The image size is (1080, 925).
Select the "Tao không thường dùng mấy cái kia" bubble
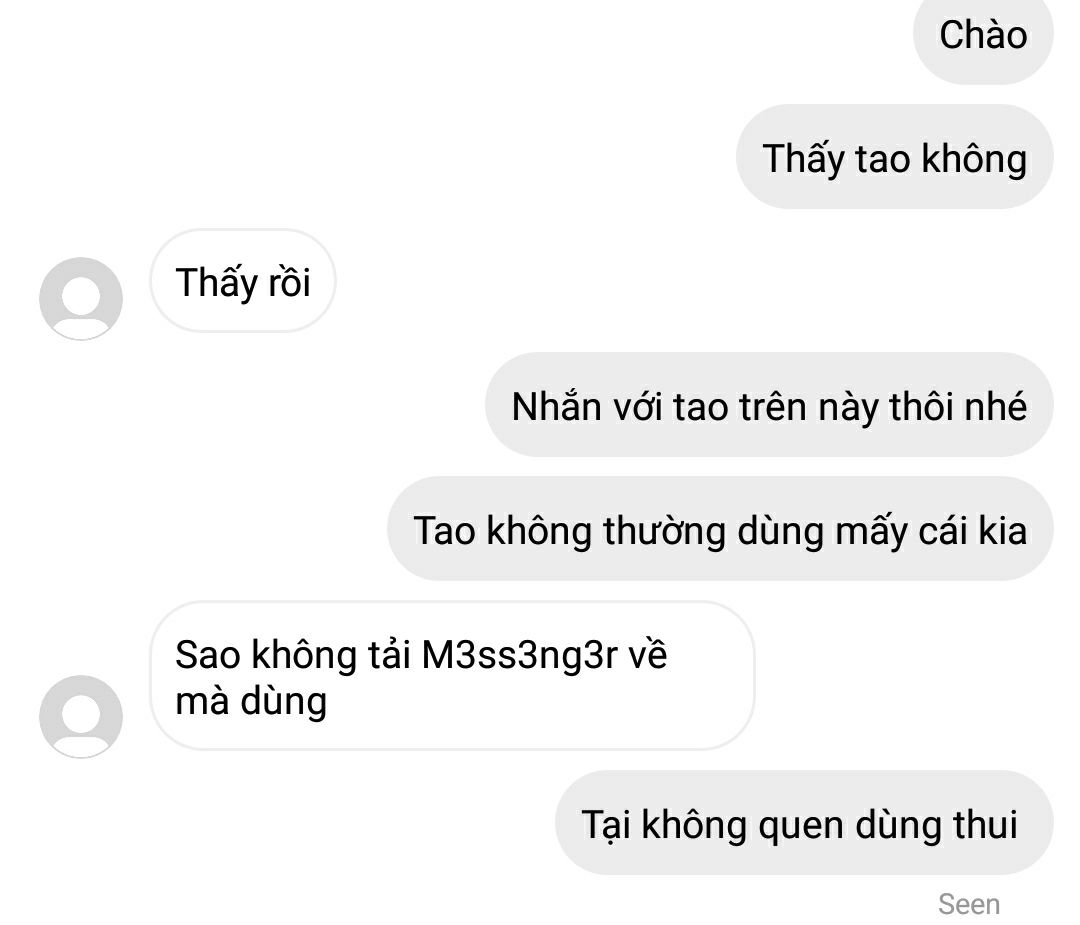720,529
